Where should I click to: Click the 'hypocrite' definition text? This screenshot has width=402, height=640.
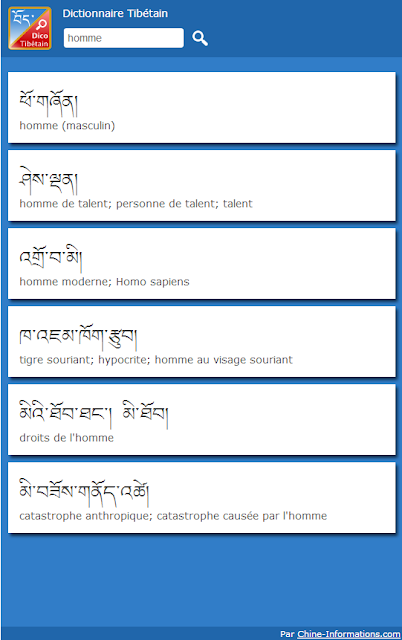click(x=122, y=360)
